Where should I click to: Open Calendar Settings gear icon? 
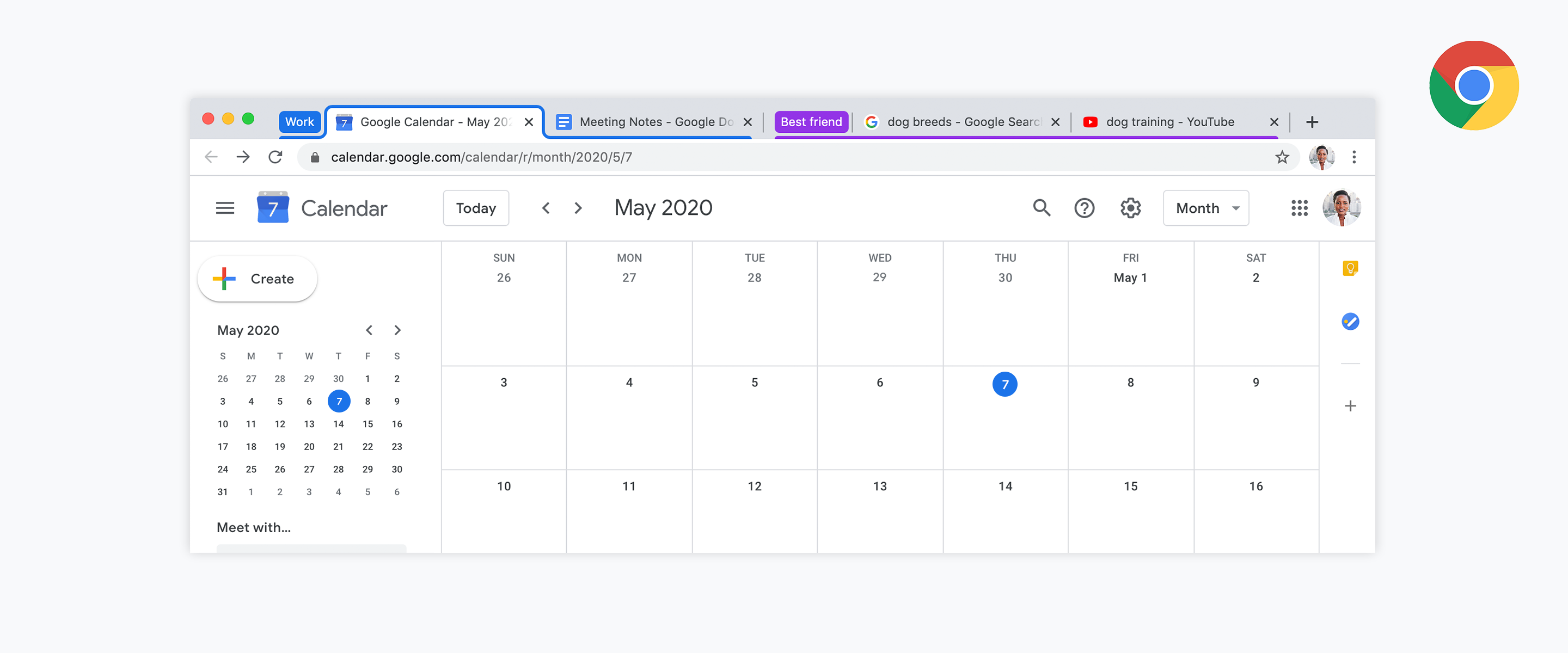tap(1131, 208)
